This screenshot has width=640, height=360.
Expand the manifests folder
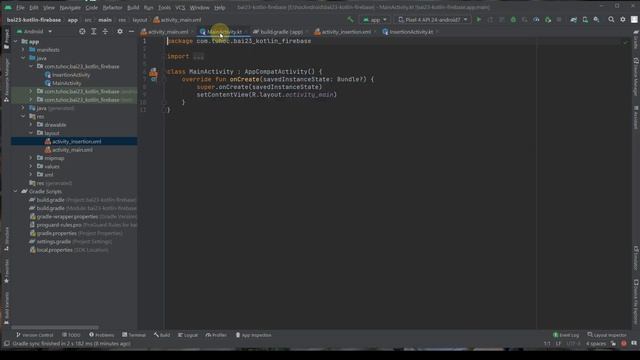pyautogui.click(x=23, y=50)
